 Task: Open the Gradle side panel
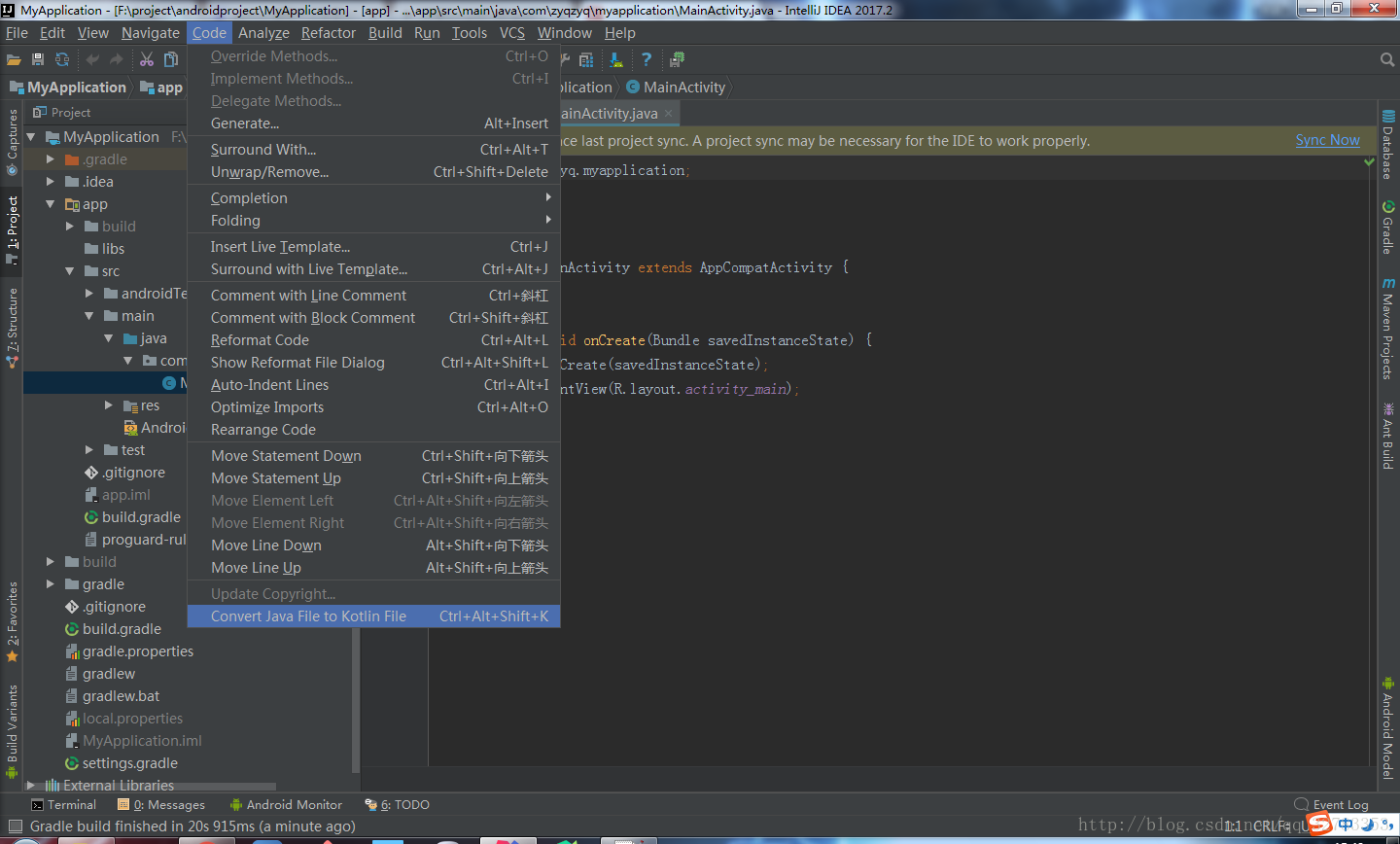tap(1388, 228)
